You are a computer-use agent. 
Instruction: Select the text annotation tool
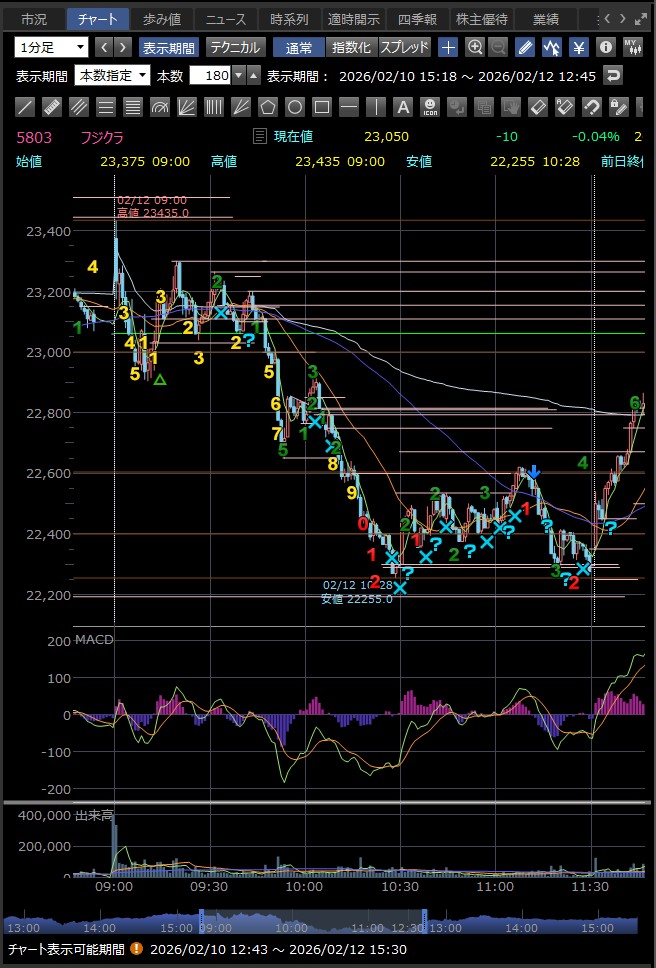pos(402,106)
